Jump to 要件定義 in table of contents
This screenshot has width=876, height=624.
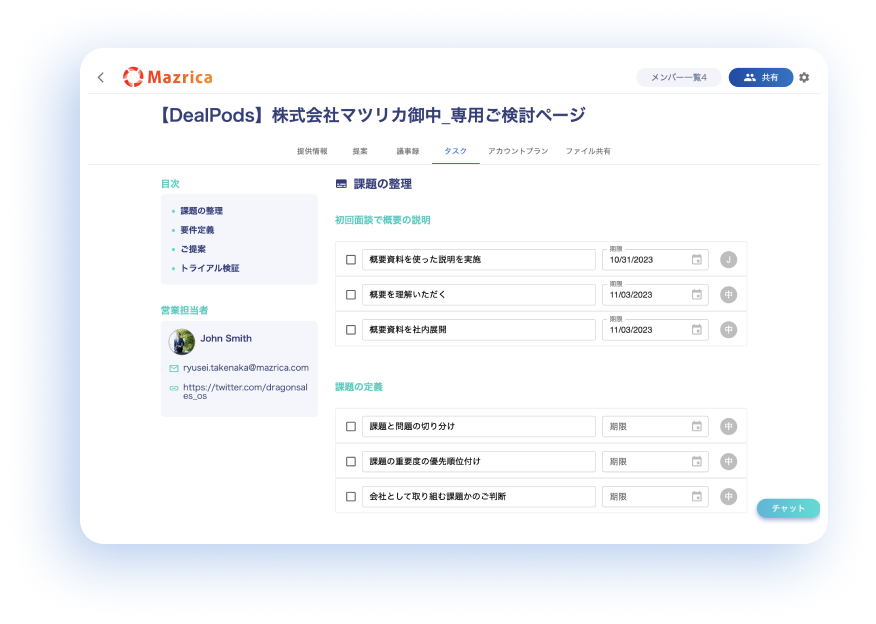tap(197, 230)
